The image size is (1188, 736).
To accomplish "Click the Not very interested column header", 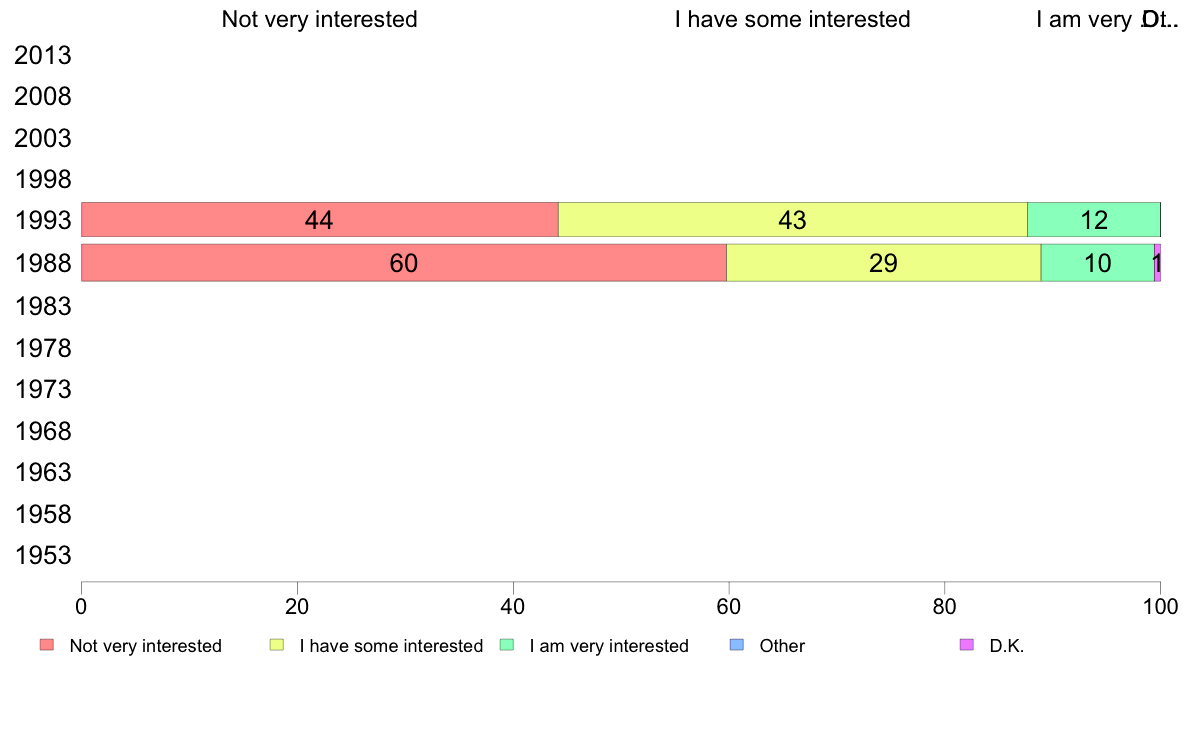I will [x=319, y=19].
